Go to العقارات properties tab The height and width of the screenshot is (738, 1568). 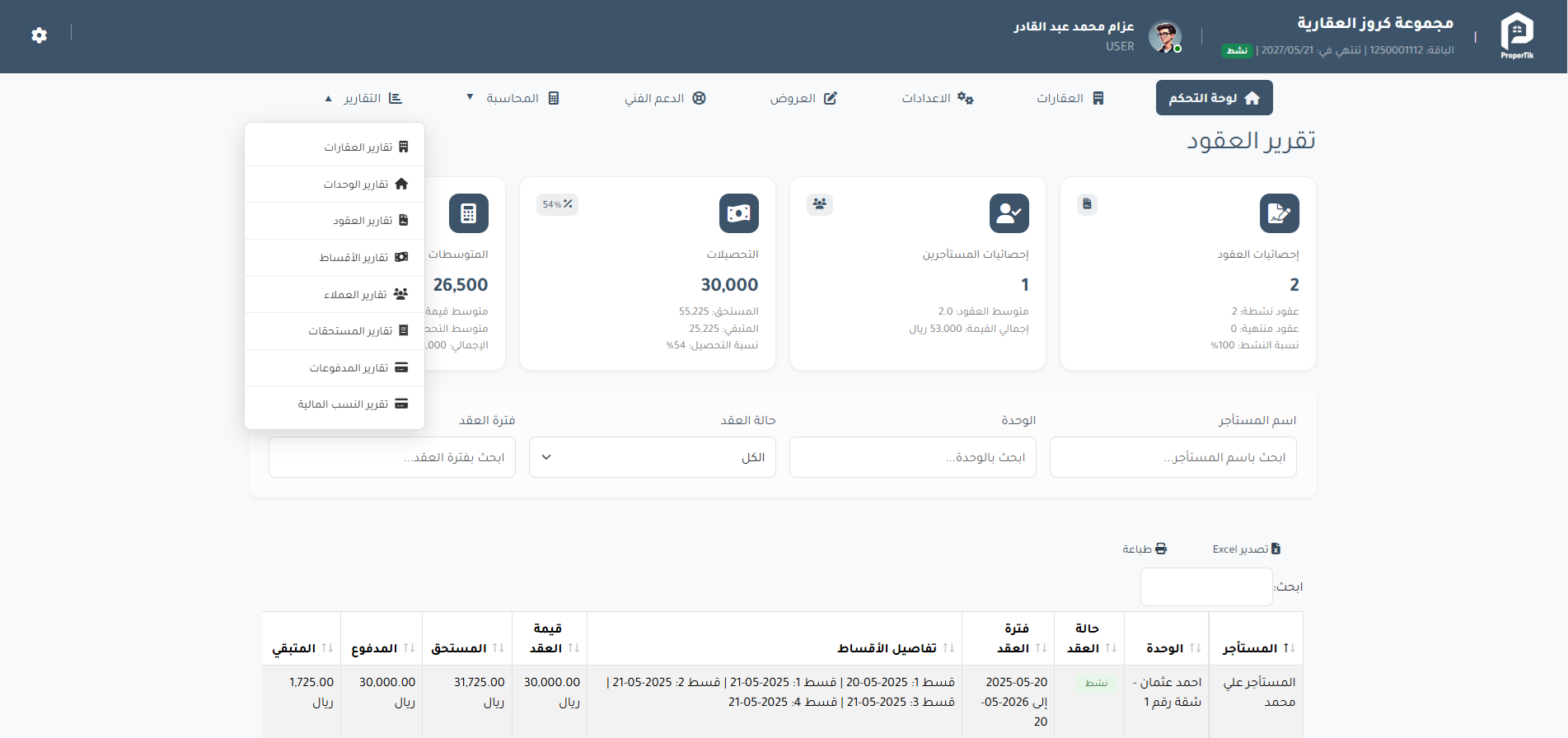(1070, 98)
